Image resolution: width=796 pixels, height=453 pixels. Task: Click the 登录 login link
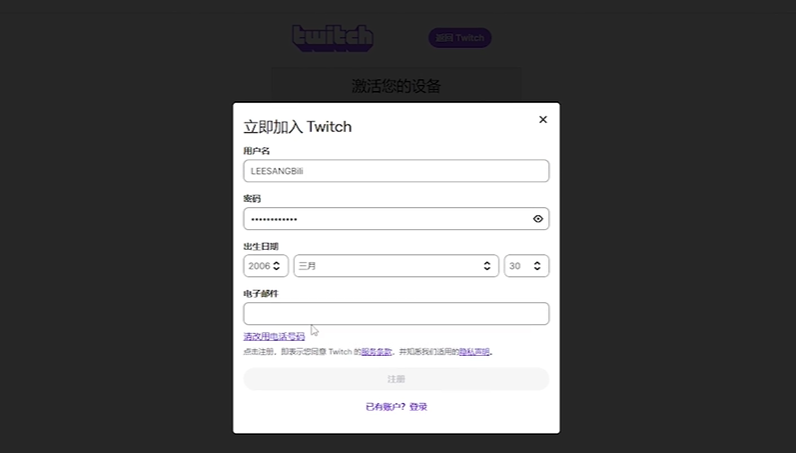(x=418, y=407)
